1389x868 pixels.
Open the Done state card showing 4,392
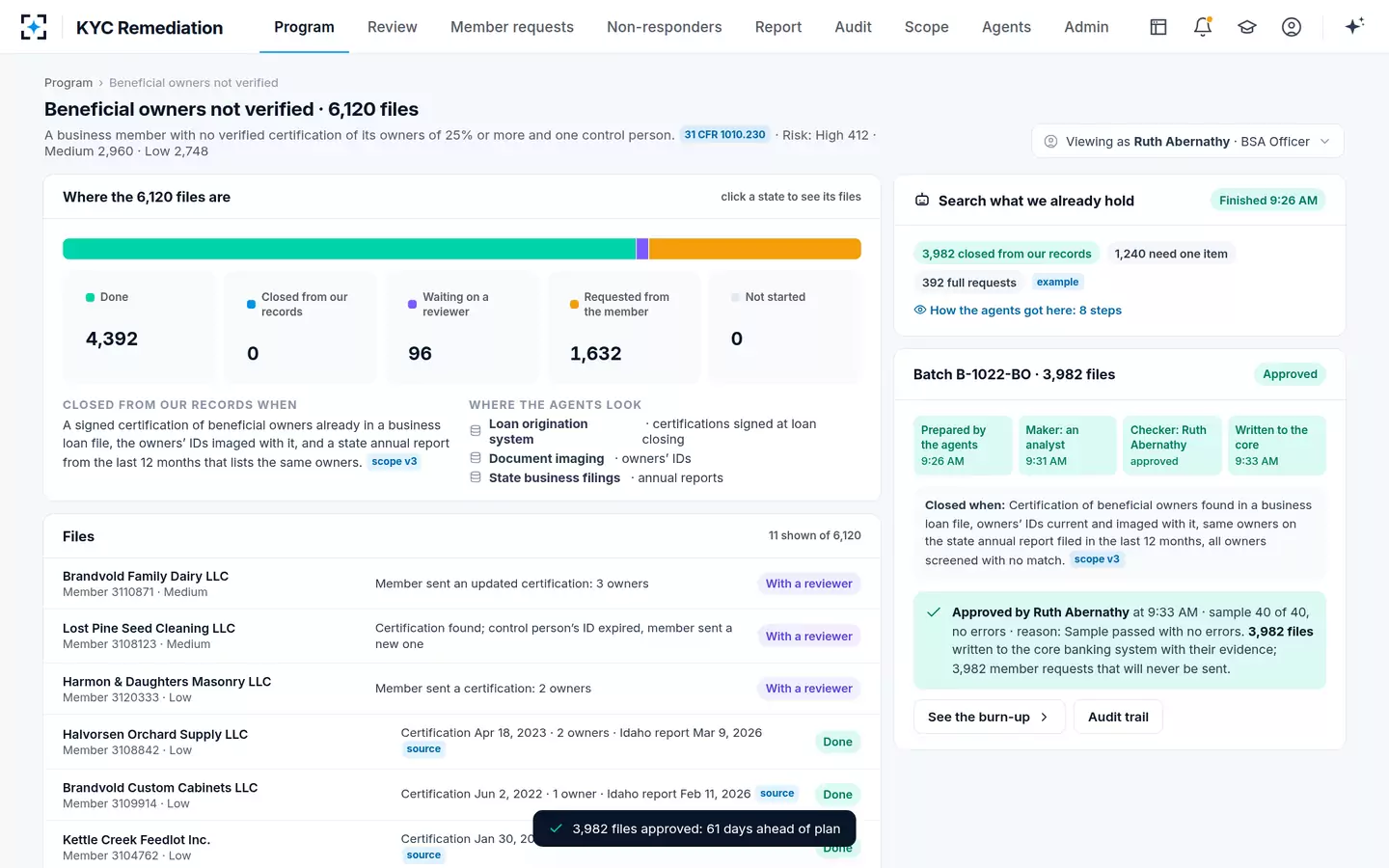point(139,327)
